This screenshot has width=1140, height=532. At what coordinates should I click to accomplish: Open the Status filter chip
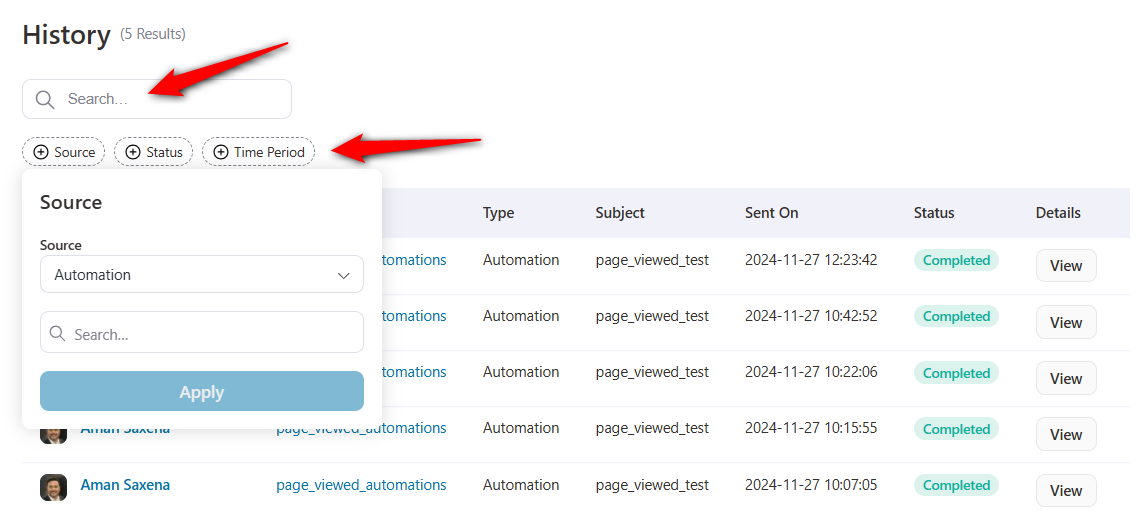(x=153, y=152)
